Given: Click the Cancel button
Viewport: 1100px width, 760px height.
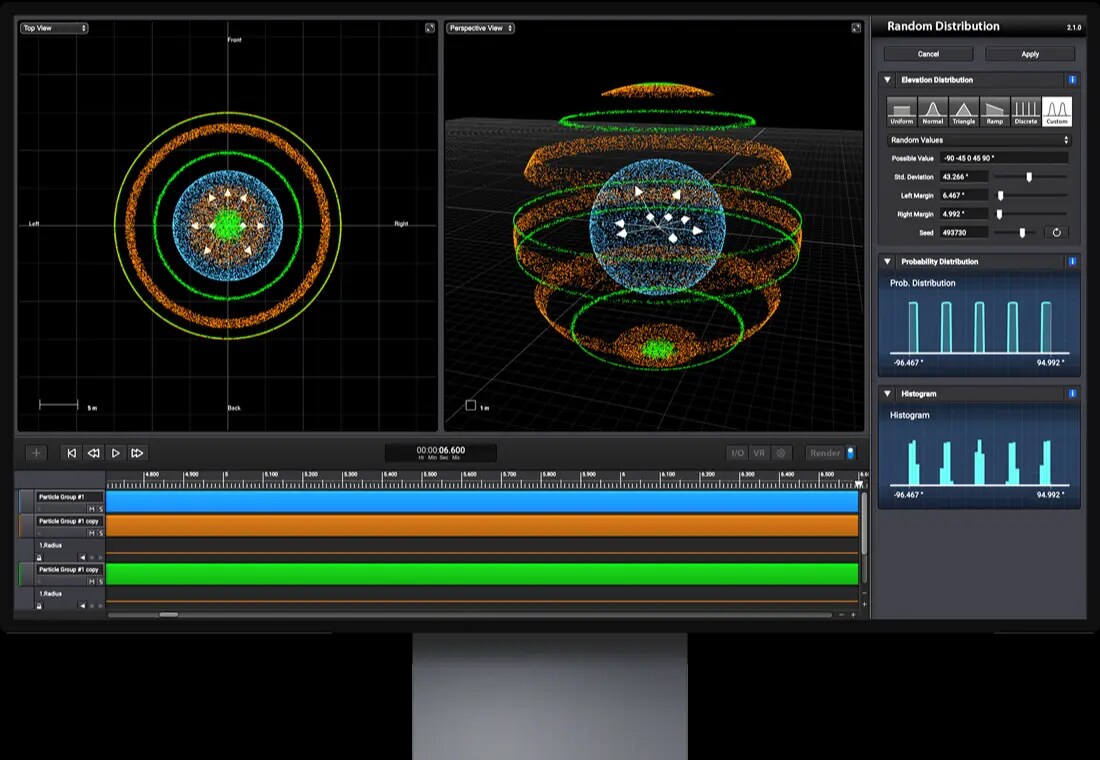Looking at the screenshot, I should point(929,54).
